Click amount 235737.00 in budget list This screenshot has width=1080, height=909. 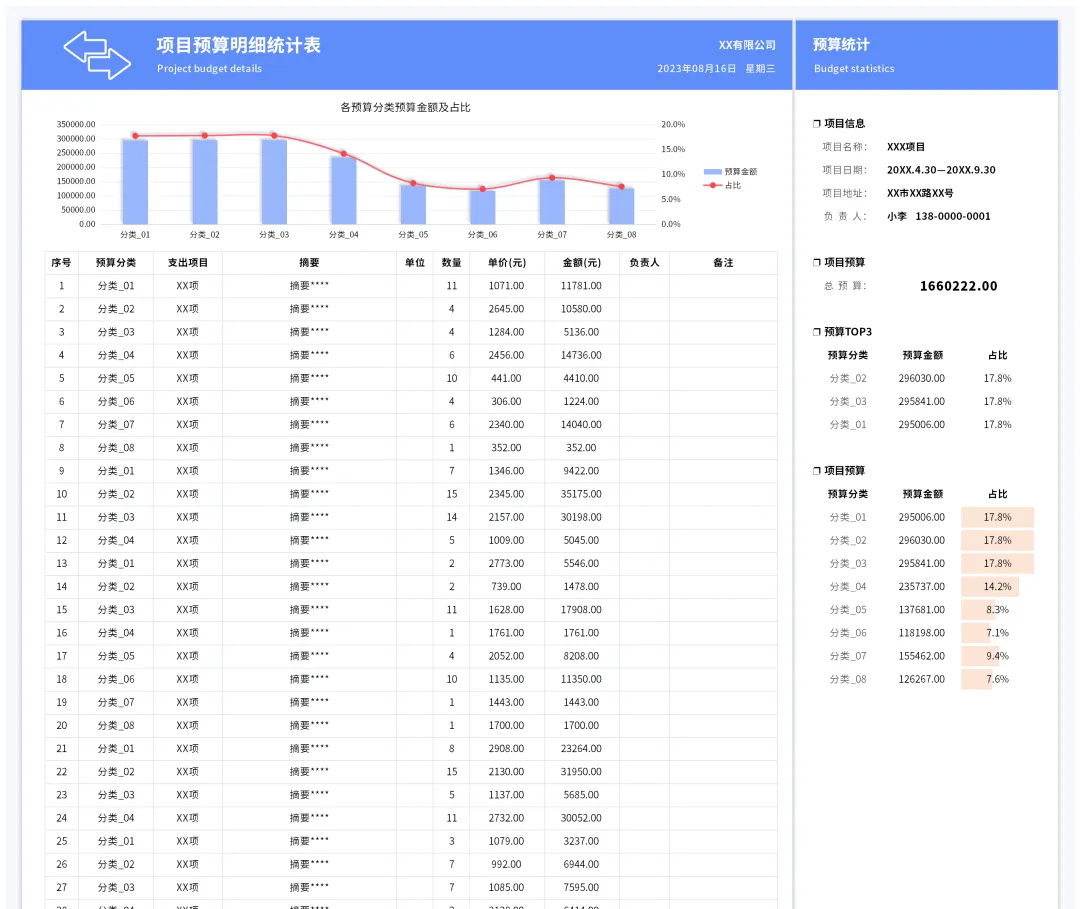click(x=922, y=587)
